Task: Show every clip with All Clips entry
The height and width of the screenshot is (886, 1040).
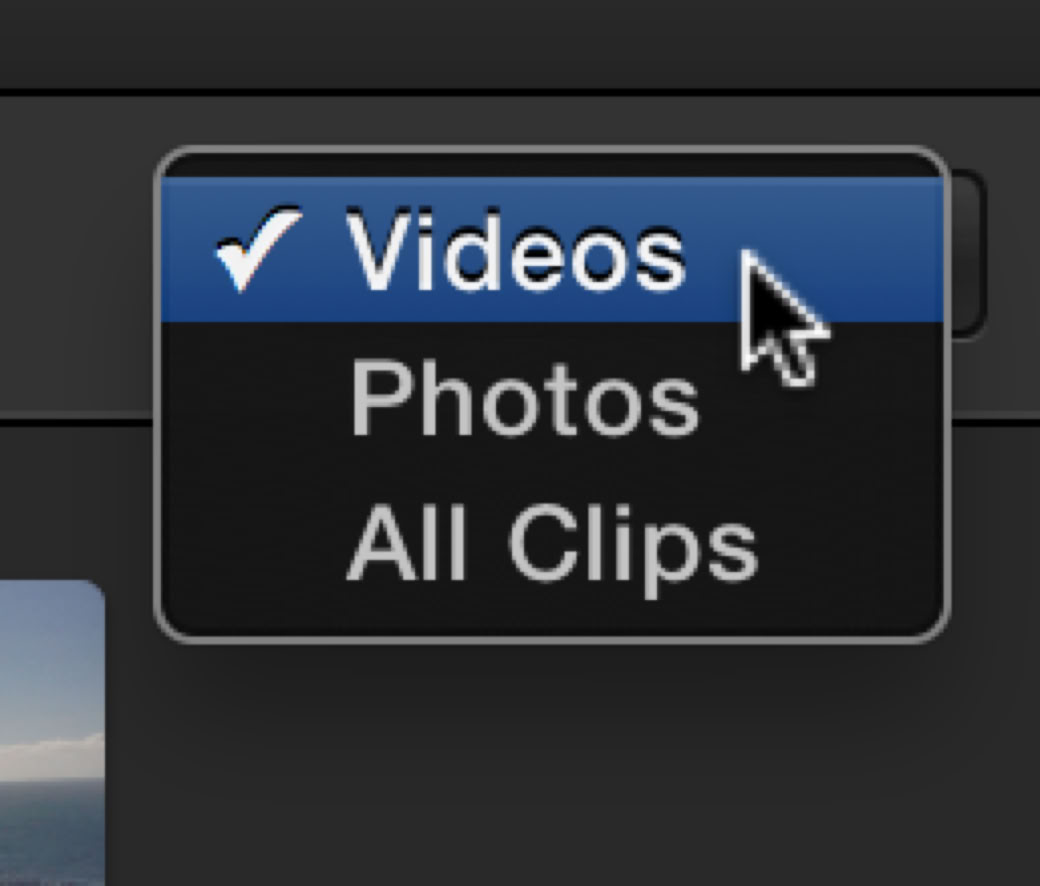Action: click(552, 545)
